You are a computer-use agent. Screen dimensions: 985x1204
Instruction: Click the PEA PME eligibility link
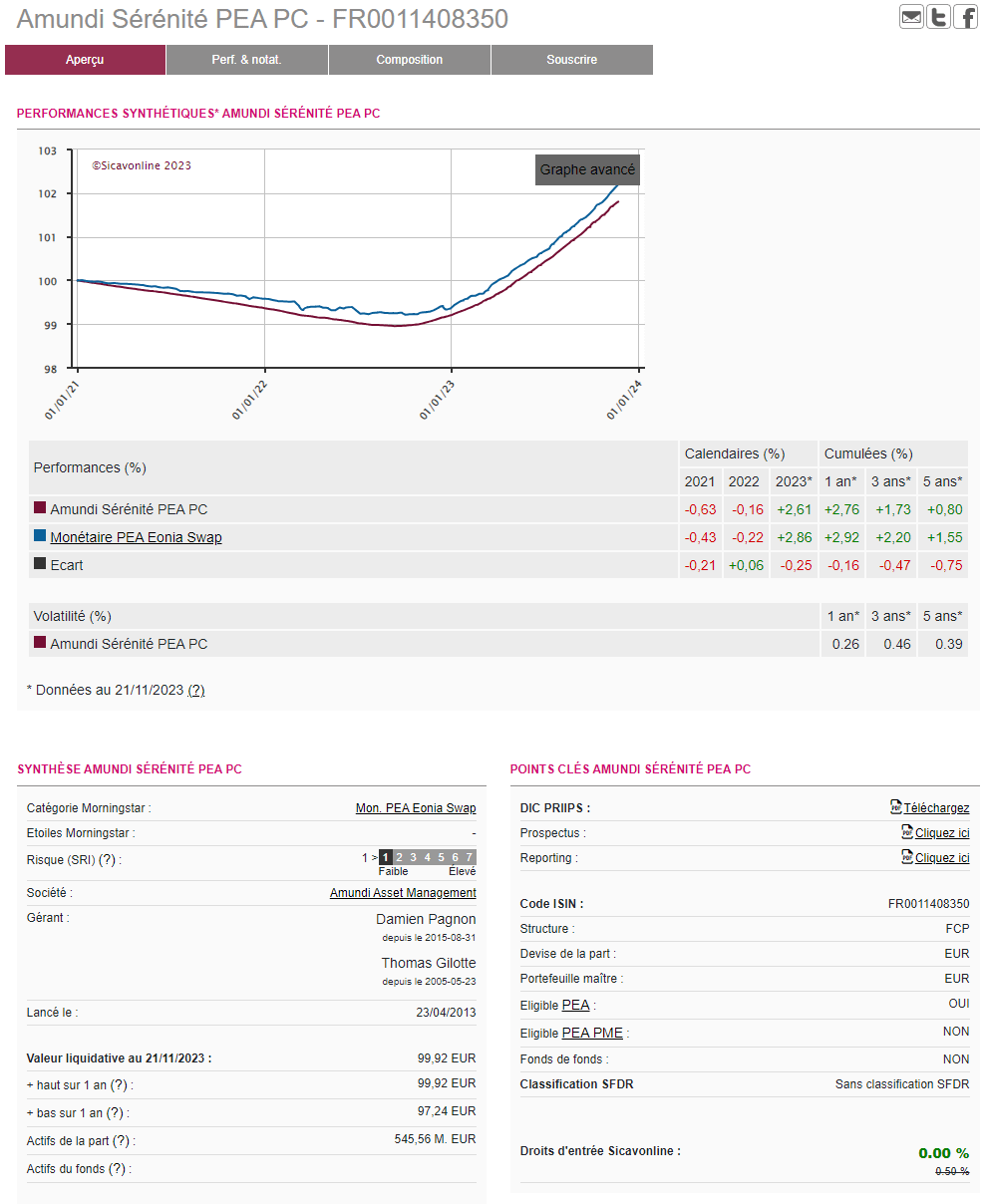pos(592,1034)
